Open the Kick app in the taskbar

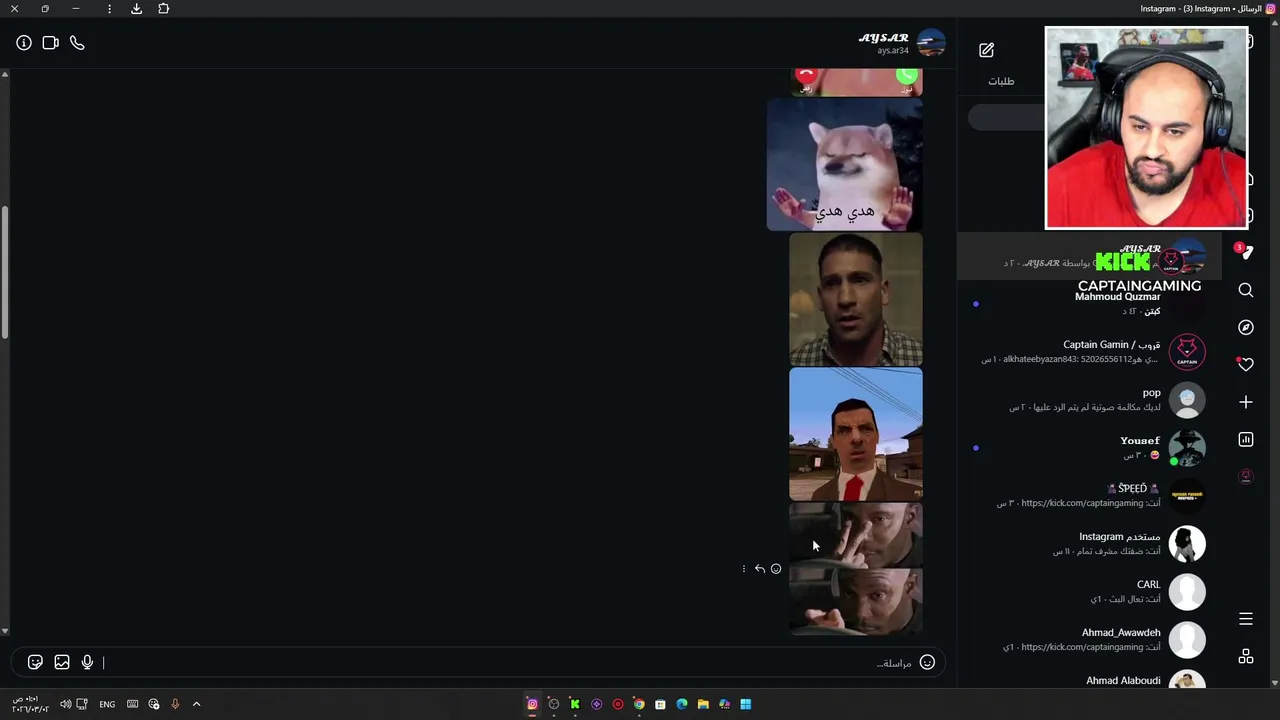click(x=575, y=704)
